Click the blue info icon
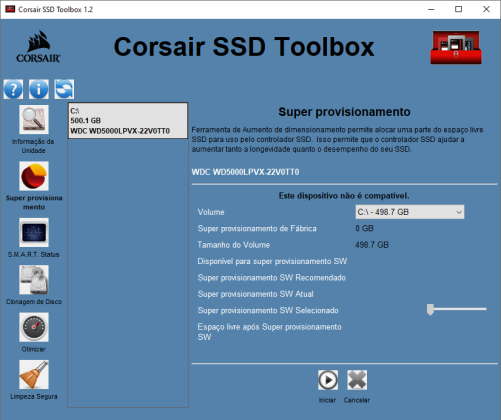The height and width of the screenshot is (420, 501). coord(39,89)
